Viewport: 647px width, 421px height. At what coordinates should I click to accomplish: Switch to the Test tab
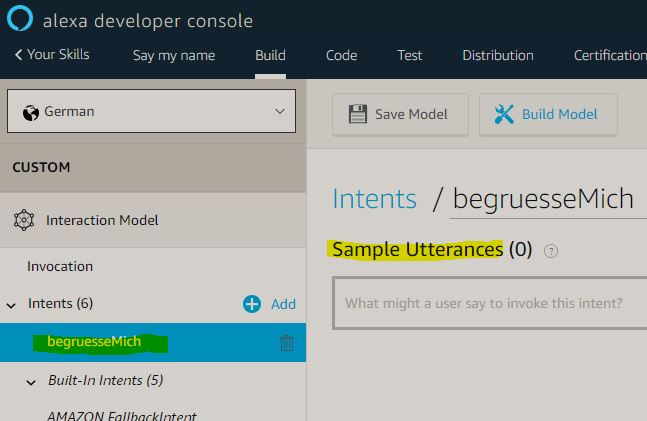pos(409,55)
